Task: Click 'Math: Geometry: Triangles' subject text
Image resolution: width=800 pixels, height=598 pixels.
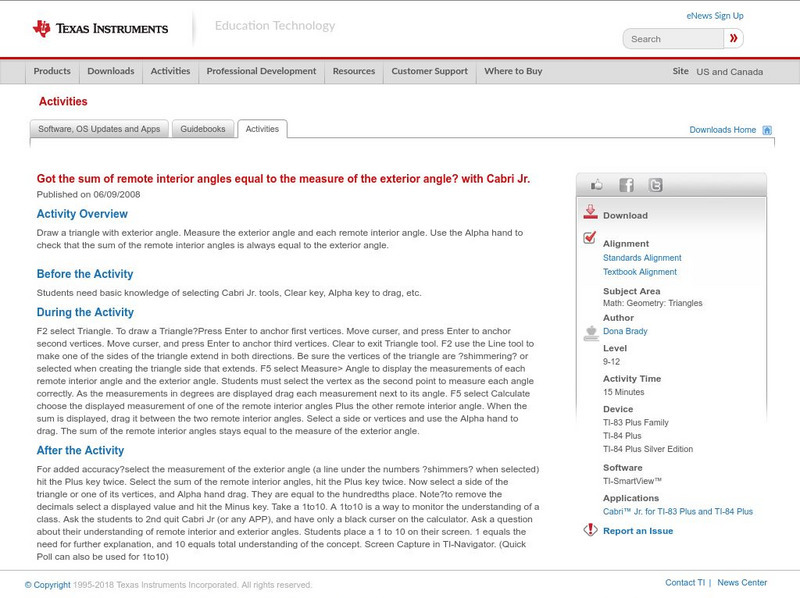Action: click(x=653, y=303)
